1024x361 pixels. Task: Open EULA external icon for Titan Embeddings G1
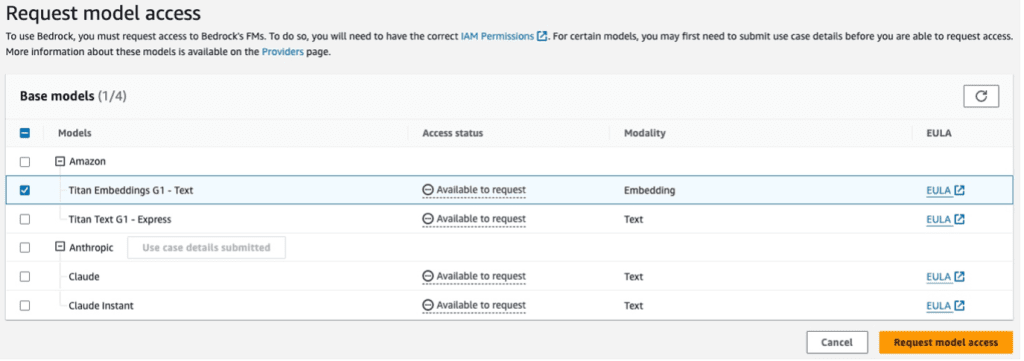click(959, 191)
